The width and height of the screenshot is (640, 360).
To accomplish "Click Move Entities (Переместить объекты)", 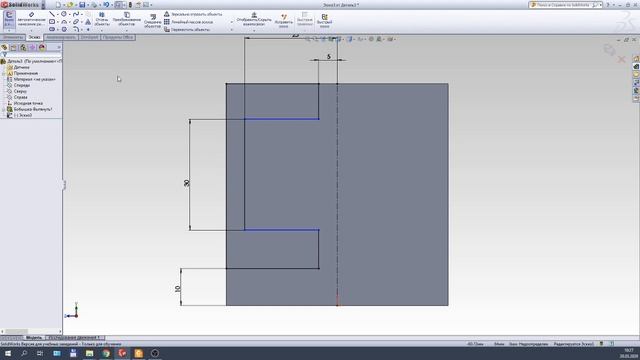I will click(x=187, y=29).
